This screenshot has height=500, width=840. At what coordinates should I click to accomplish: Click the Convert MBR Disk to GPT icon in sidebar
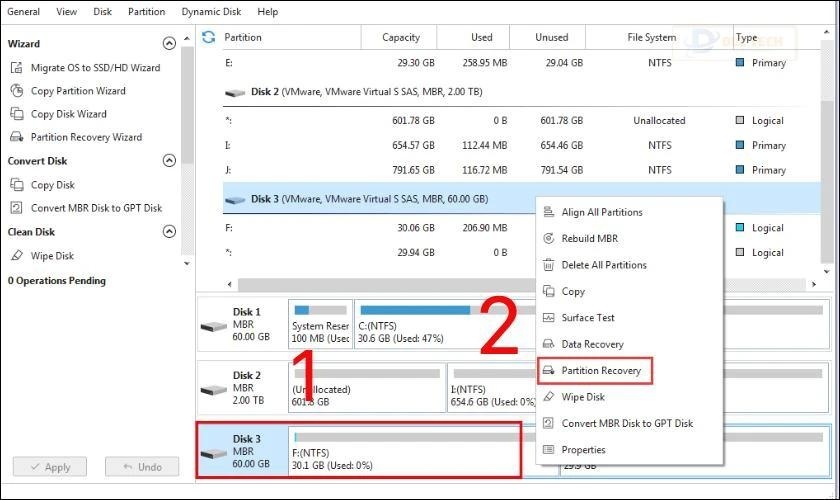tap(17, 208)
